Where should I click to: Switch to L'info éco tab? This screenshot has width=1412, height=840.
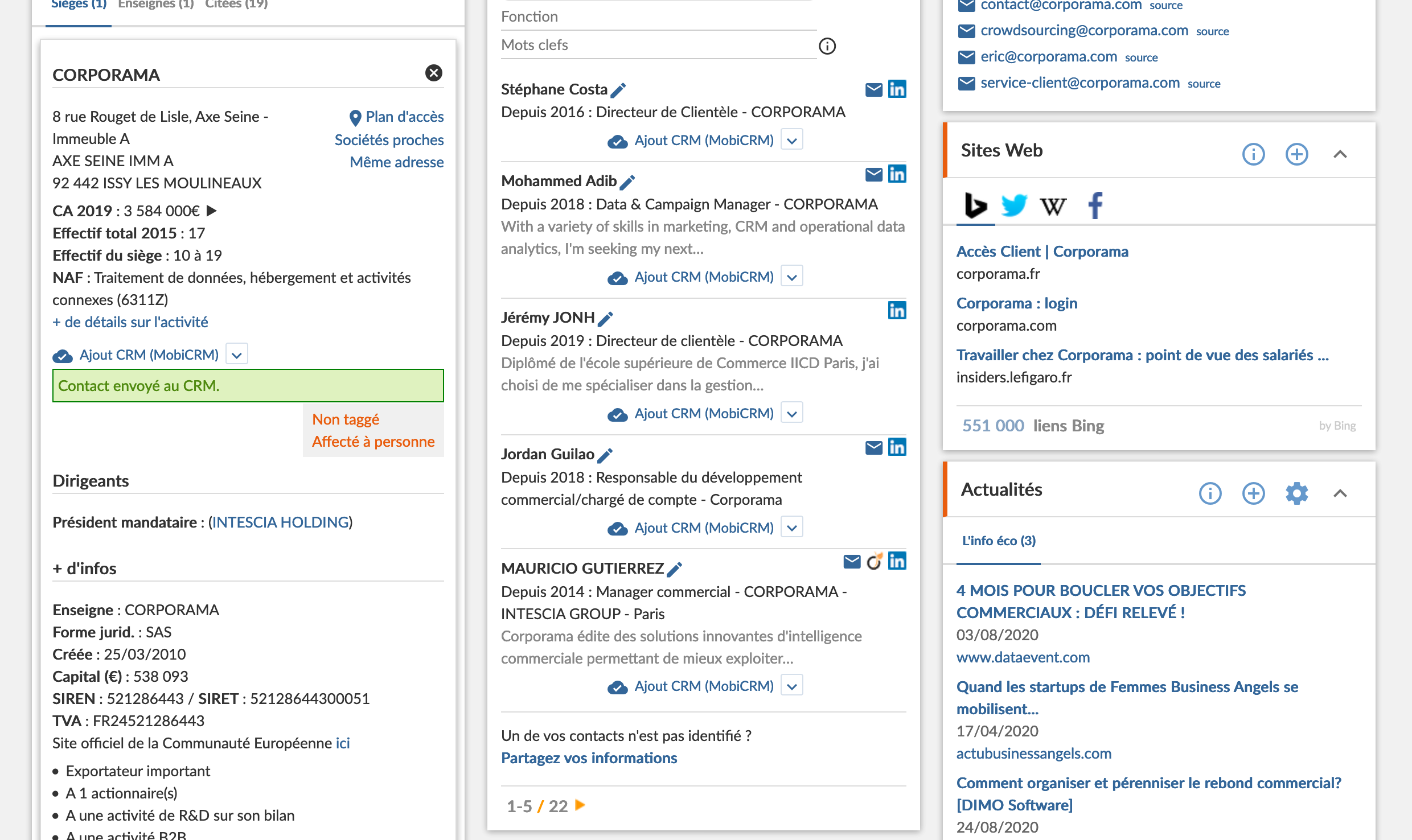coord(999,541)
